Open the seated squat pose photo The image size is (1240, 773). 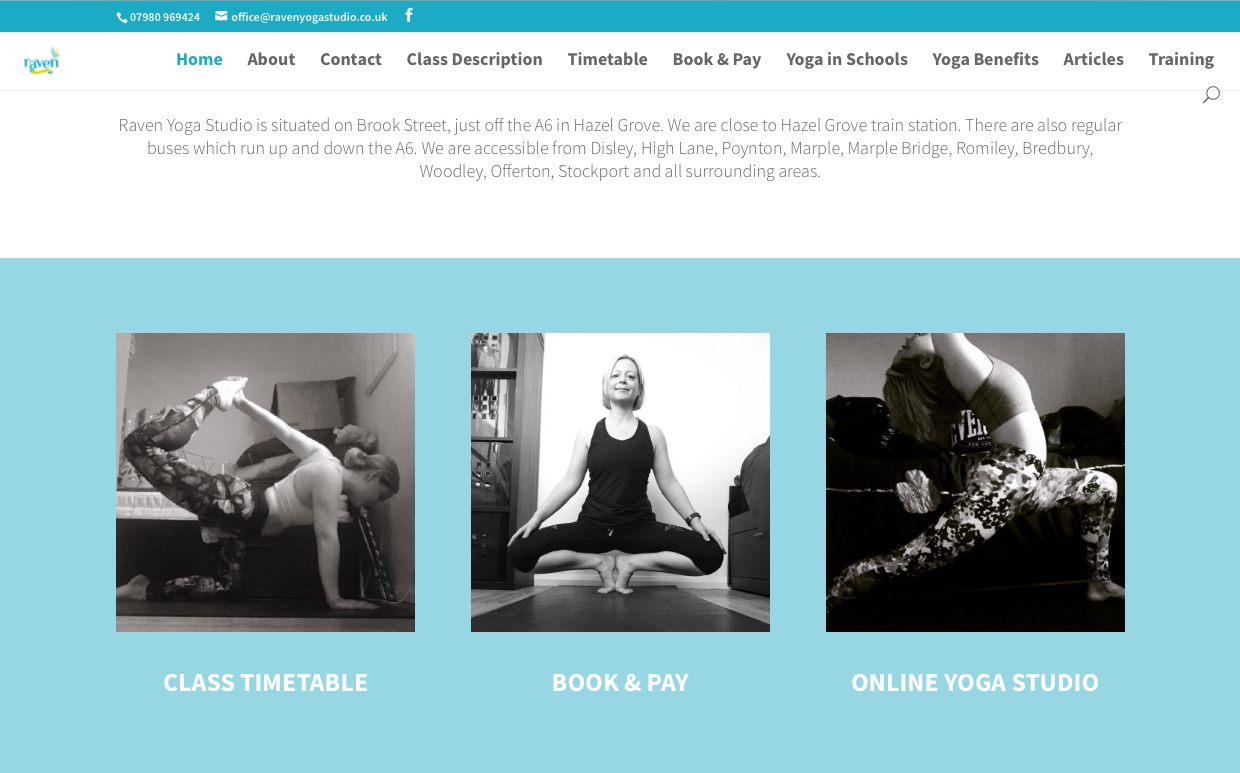tap(620, 482)
